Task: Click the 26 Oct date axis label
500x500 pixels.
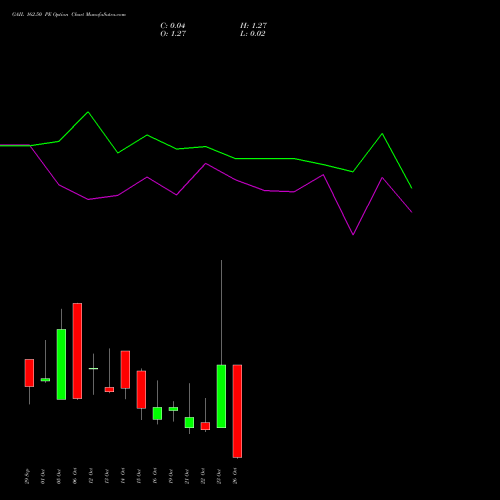Action: 235,477
